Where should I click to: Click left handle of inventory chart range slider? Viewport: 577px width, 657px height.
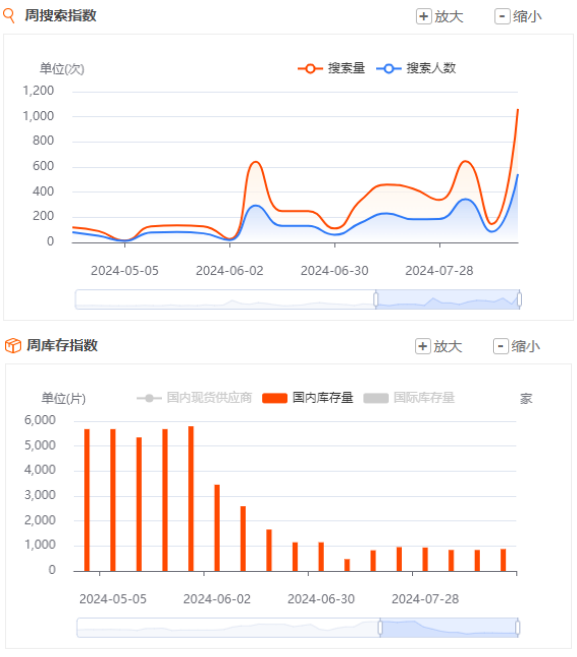click(x=380, y=628)
